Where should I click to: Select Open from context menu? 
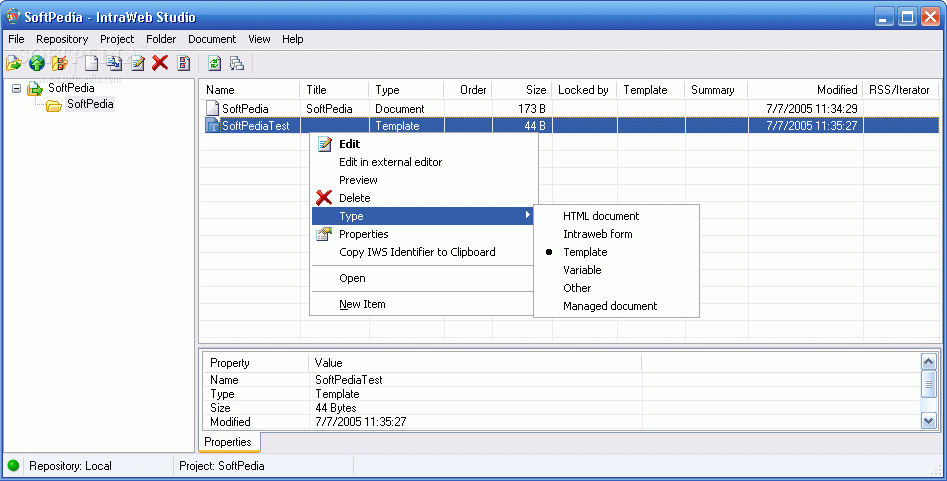pyautogui.click(x=352, y=279)
